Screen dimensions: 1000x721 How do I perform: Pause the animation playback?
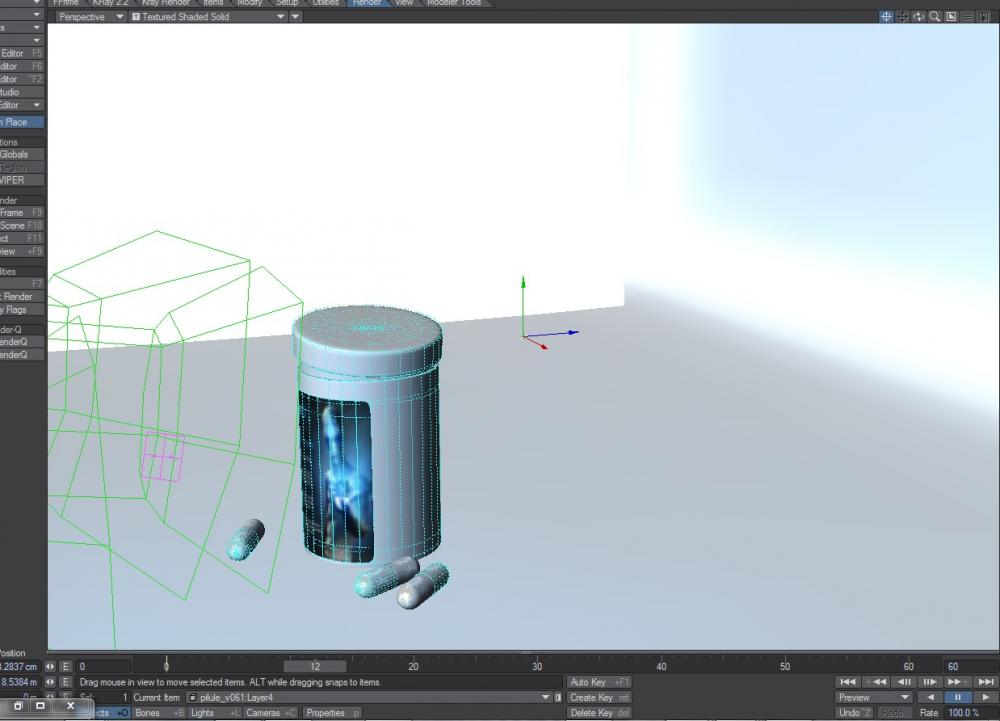click(958, 697)
